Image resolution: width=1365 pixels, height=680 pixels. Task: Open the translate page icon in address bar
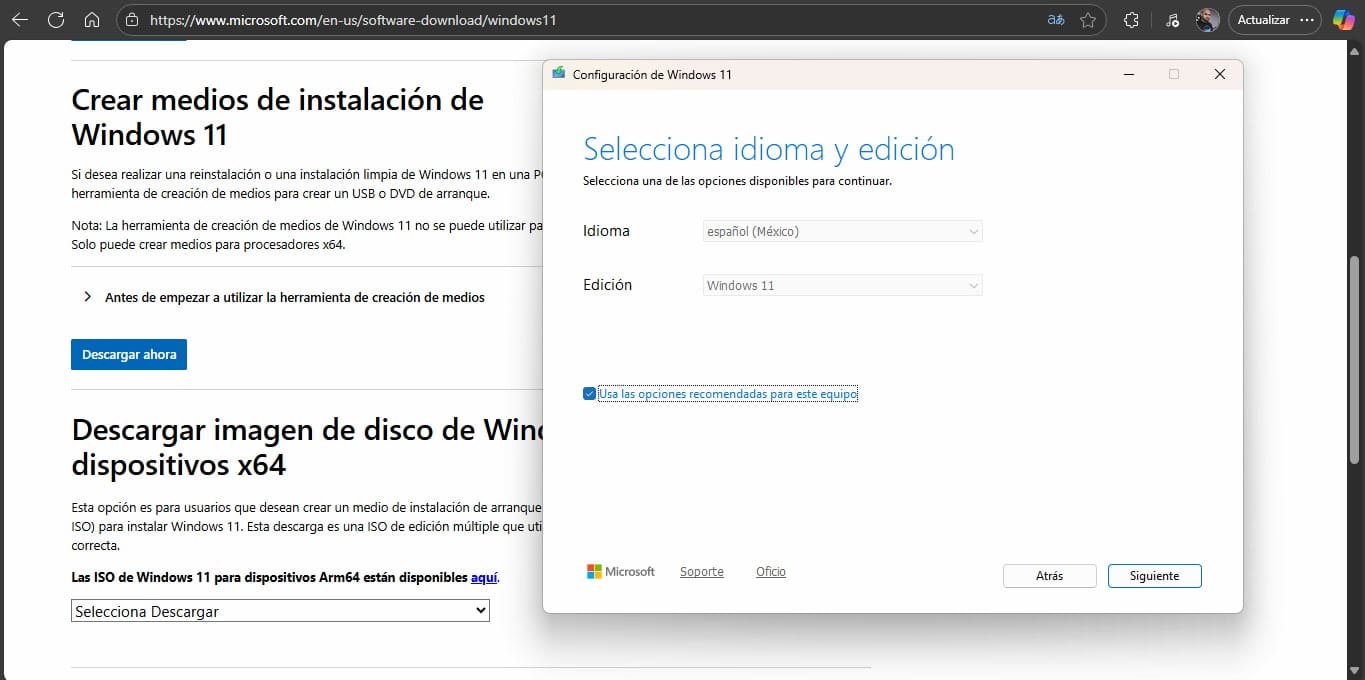click(x=1055, y=20)
